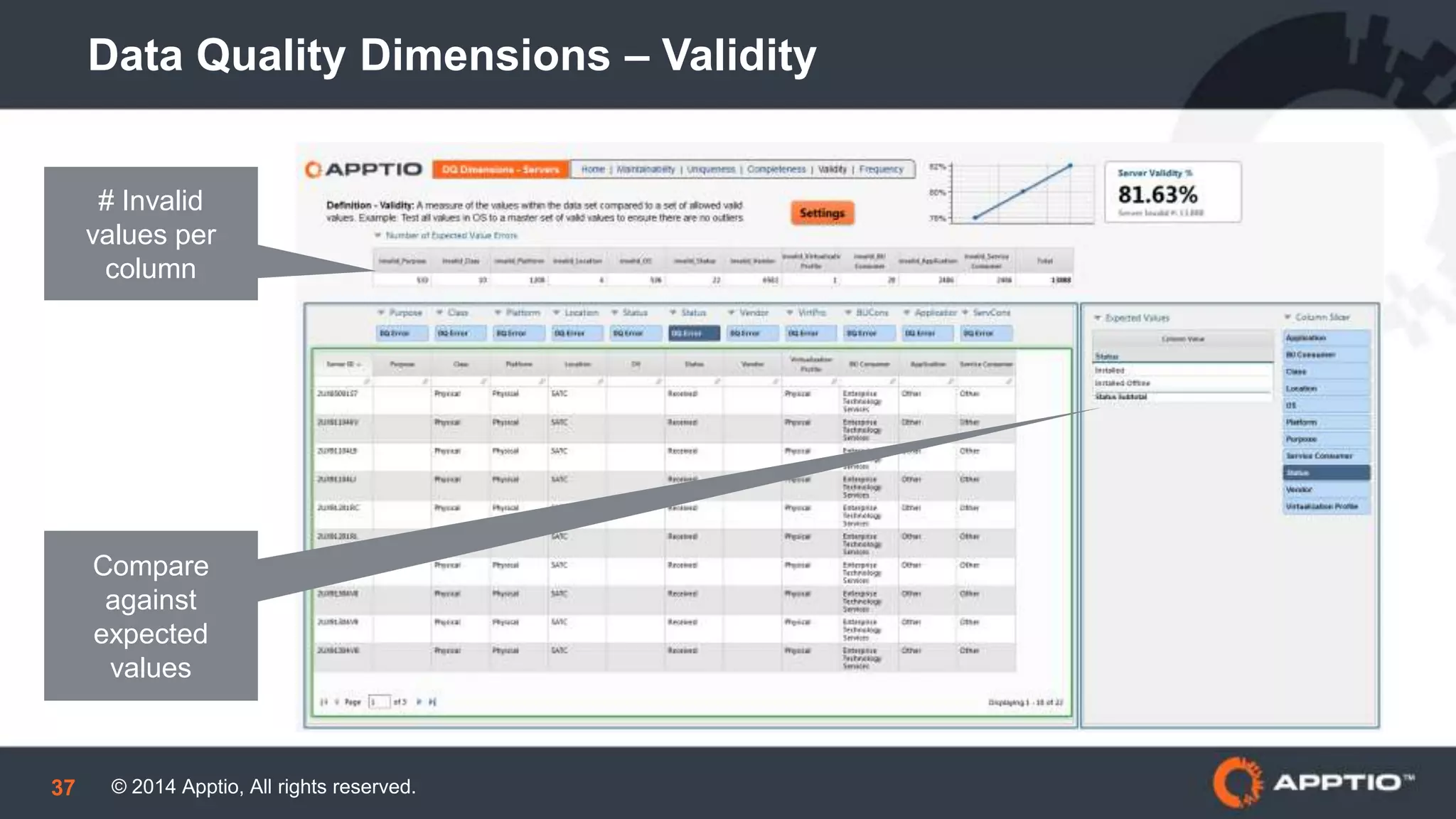The height and width of the screenshot is (819, 1456).
Task: Open the Home navigation link
Action: [x=593, y=169]
